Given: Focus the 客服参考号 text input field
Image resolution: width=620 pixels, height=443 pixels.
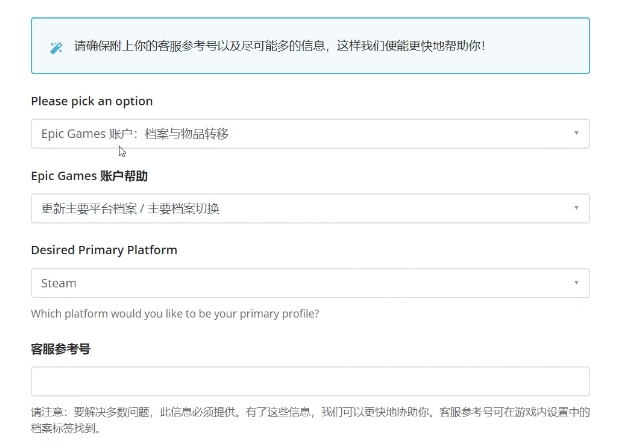Looking at the screenshot, I should point(310,381).
